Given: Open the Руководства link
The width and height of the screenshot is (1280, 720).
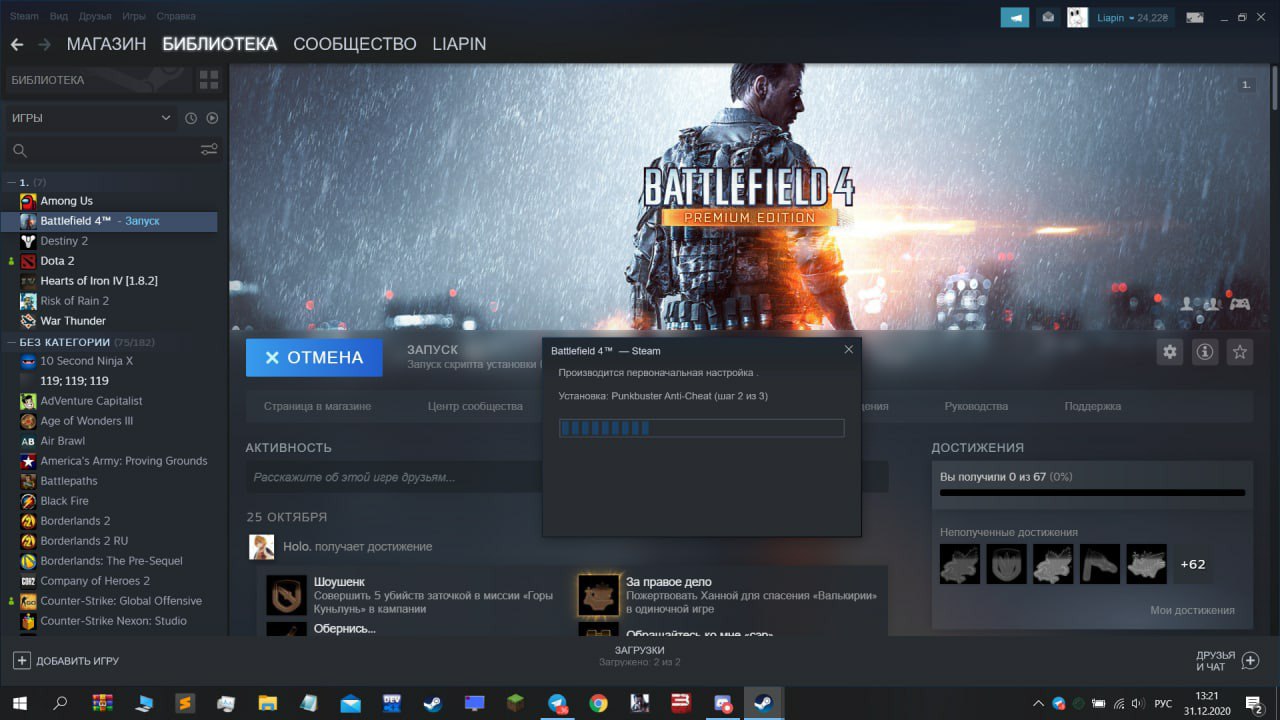Looking at the screenshot, I should click(x=976, y=406).
